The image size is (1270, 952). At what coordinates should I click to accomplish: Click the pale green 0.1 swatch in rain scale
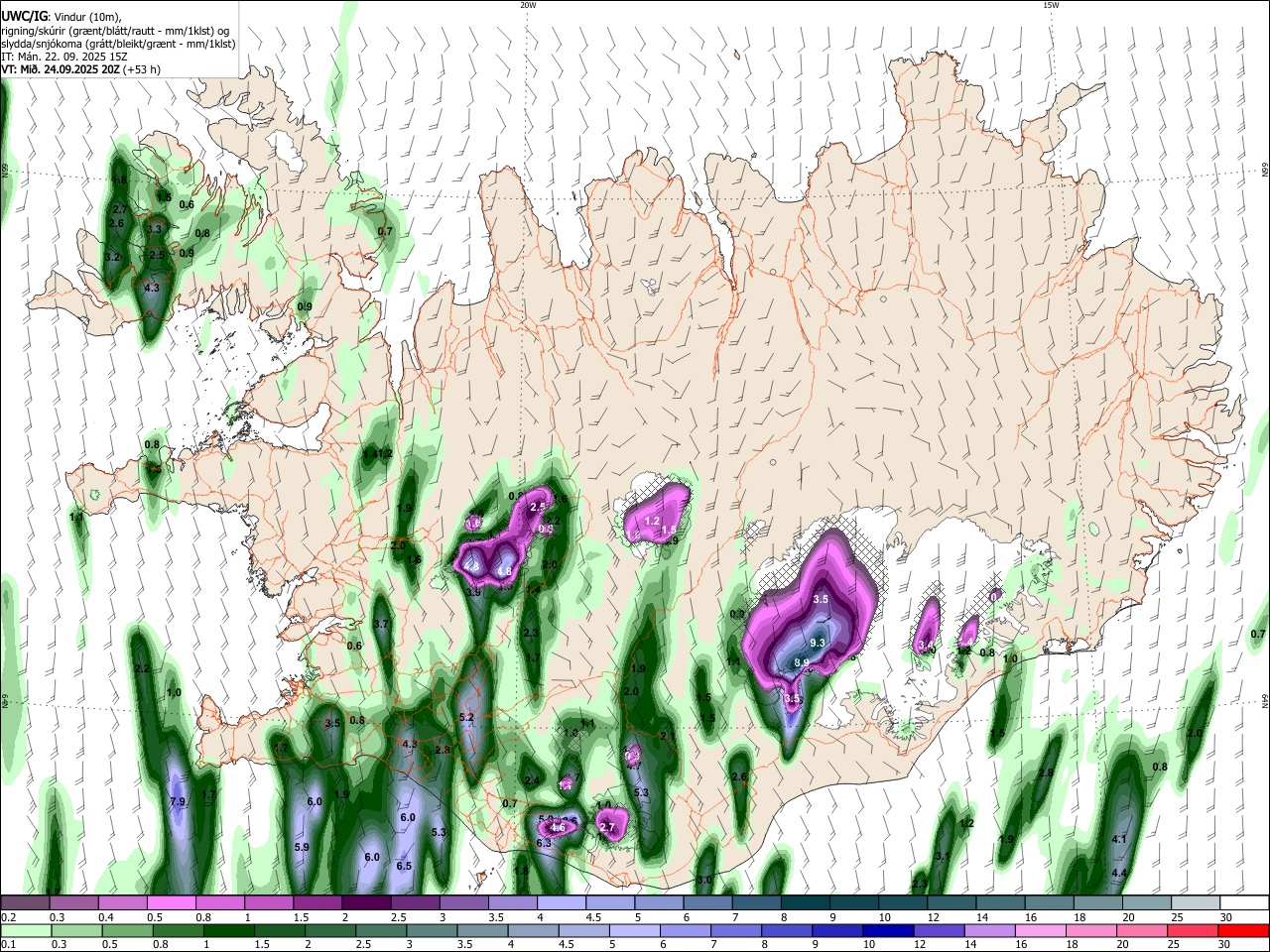(x=25, y=930)
